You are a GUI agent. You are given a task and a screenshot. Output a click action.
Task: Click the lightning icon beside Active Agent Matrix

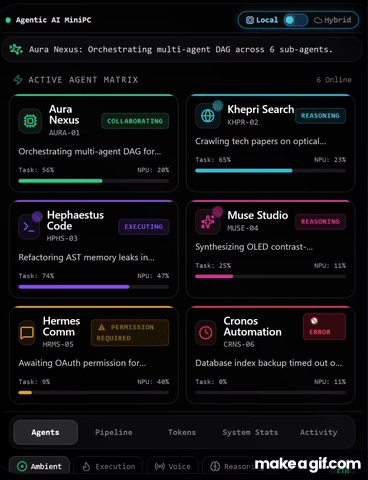tap(18, 80)
